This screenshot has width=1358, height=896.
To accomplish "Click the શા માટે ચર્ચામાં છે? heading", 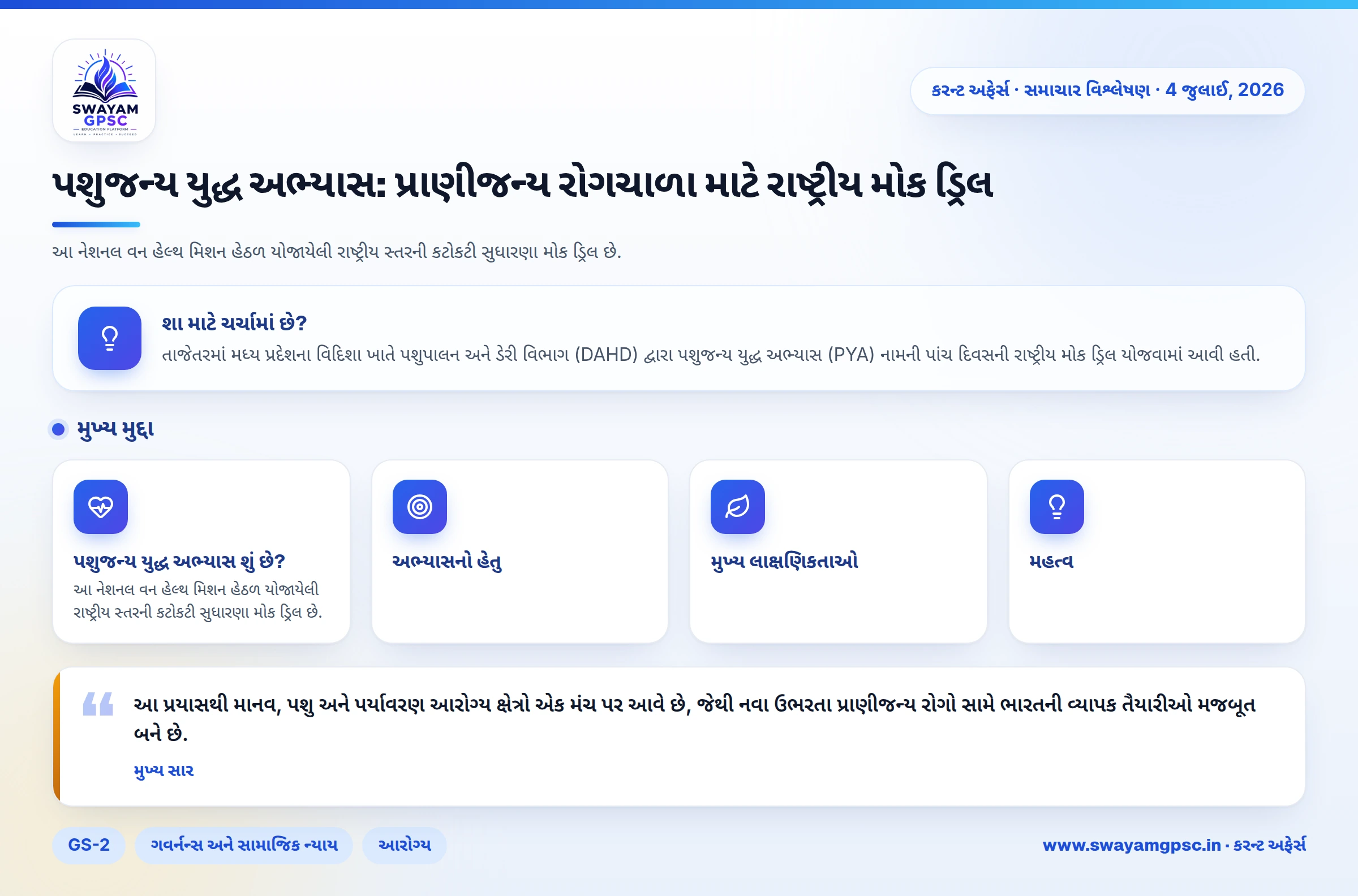I will coord(234,324).
